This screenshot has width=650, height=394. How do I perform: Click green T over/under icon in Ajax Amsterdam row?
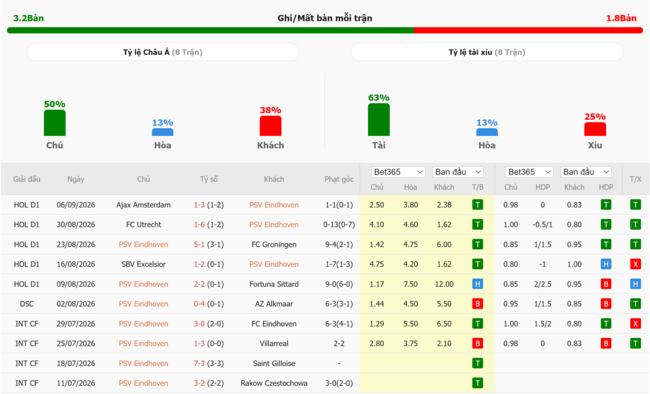click(635, 204)
